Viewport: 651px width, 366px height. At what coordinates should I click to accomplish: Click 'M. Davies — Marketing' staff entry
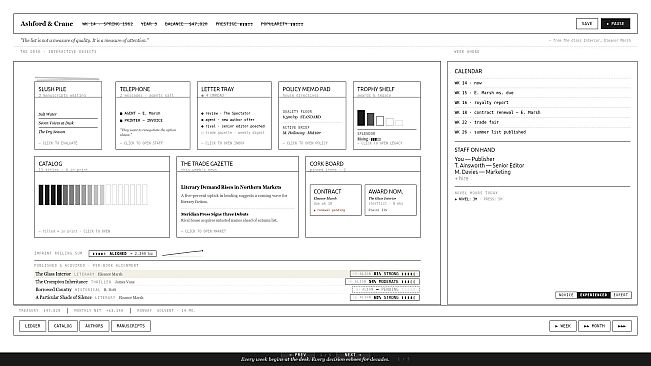point(482,172)
